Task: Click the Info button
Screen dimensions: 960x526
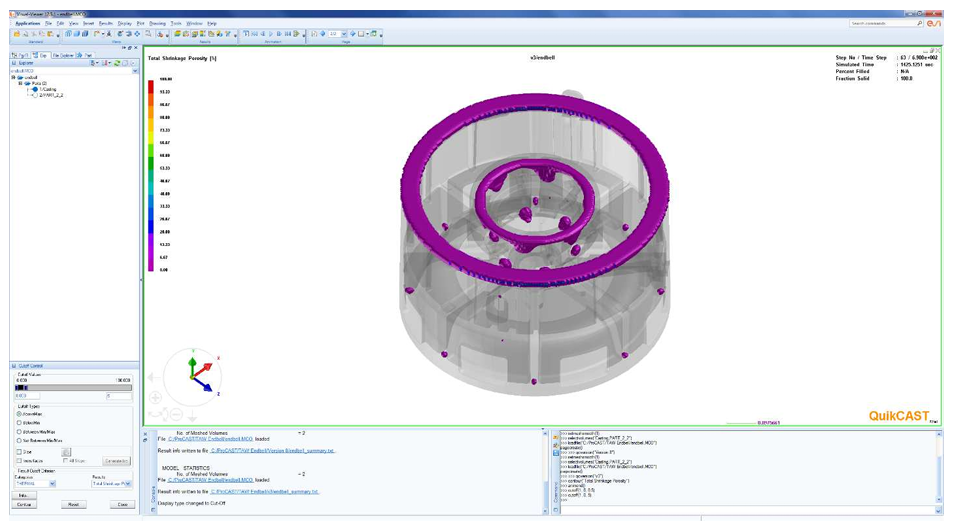Action: [x=24, y=495]
